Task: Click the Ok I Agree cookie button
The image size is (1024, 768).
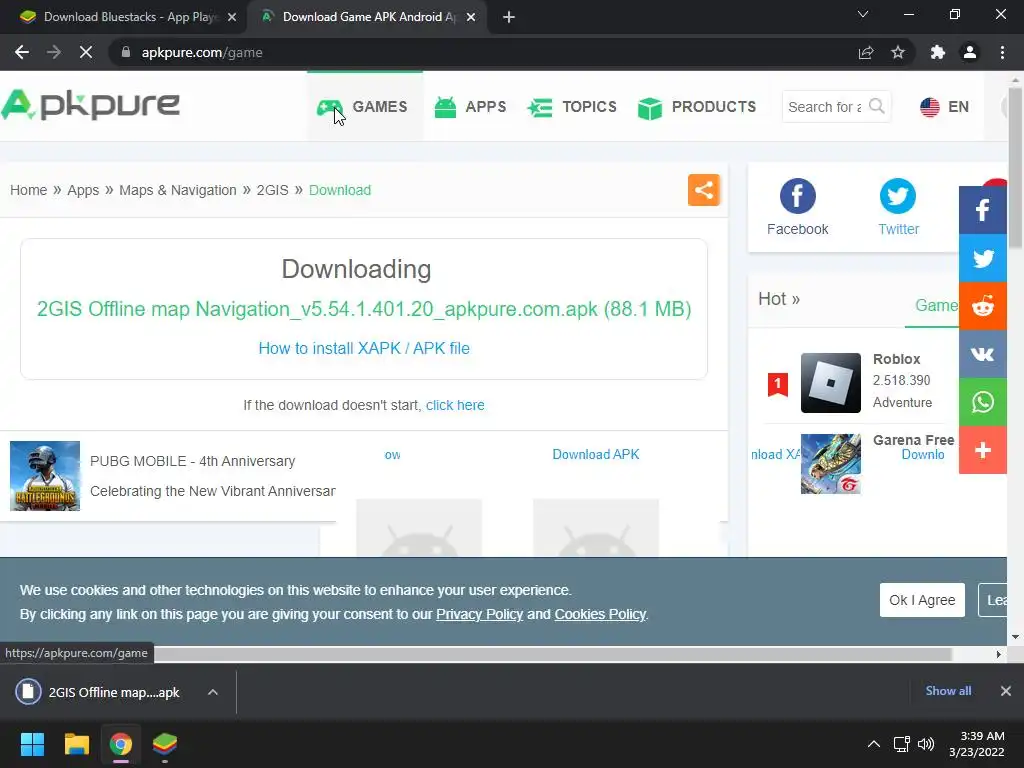Action: (x=922, y=600)
